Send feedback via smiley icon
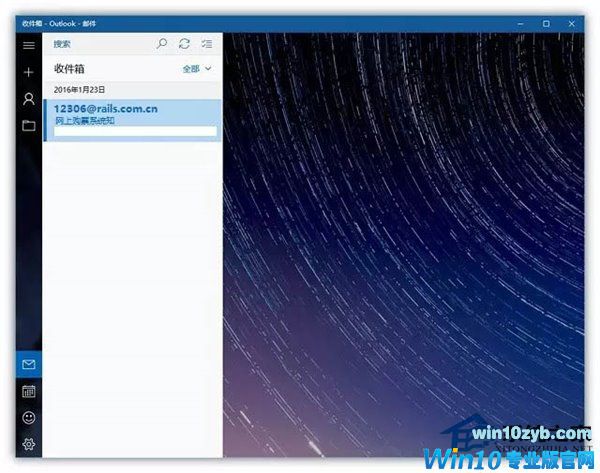This screenshot has height=473, width=600. 29,418
